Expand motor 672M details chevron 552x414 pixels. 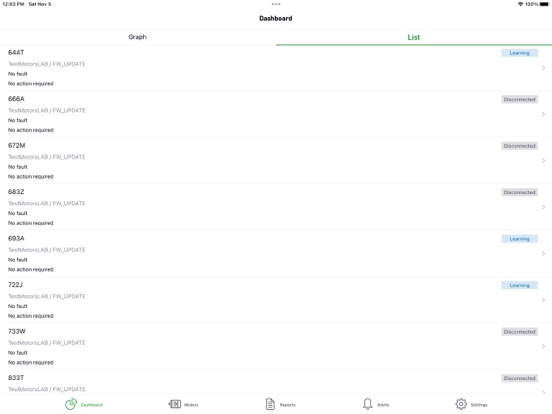click(x=544, y=161)
